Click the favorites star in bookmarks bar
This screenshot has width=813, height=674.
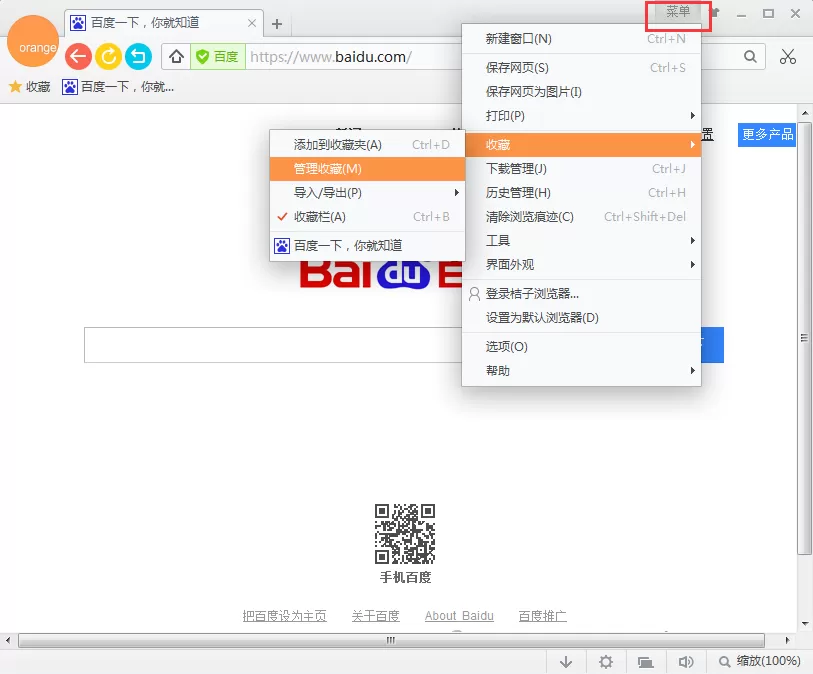click(x=16, y=87)
